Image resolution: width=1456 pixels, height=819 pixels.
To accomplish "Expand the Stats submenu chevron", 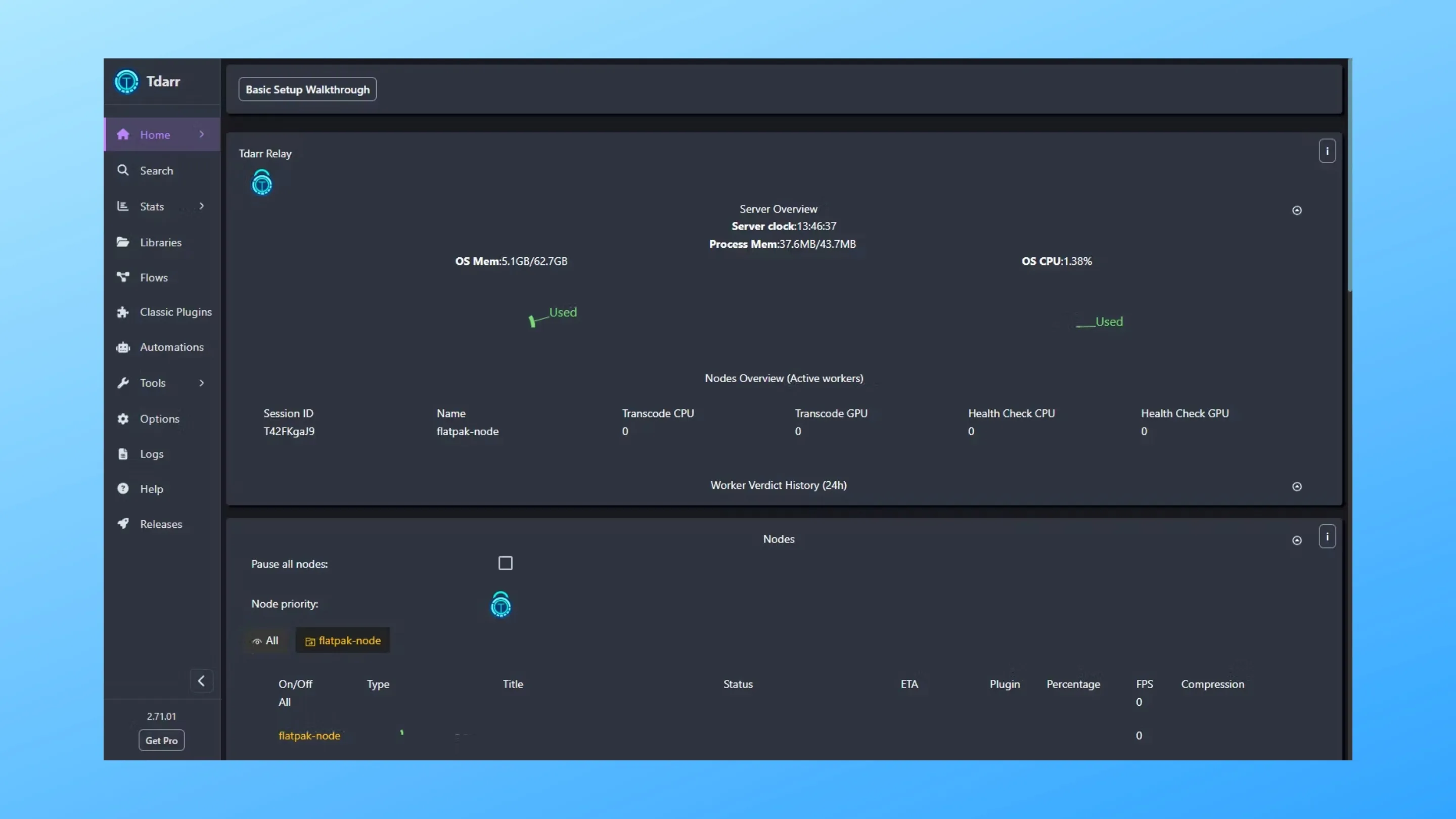I will [201, 206].
